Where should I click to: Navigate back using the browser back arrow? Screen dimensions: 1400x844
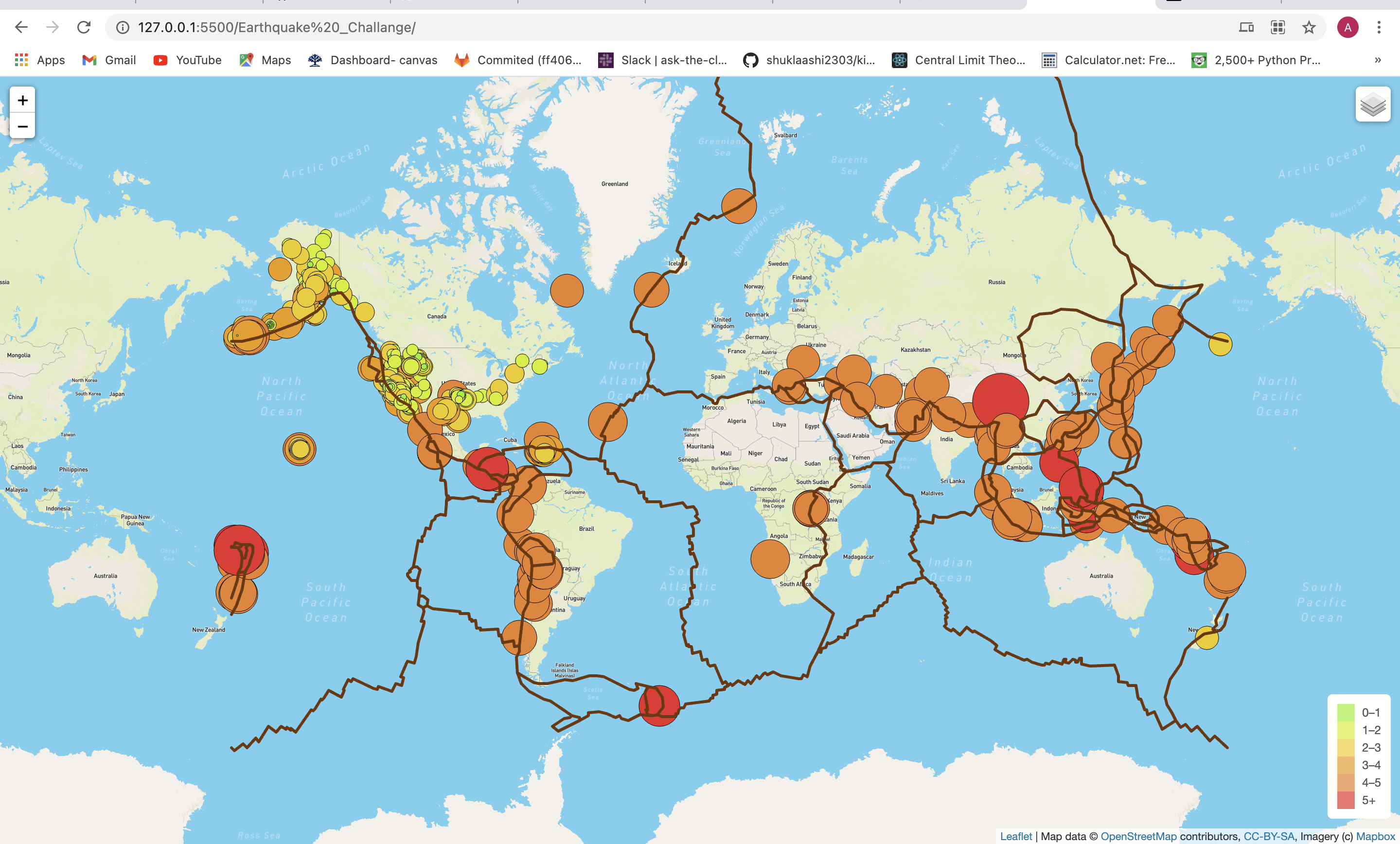coord(21,27)
